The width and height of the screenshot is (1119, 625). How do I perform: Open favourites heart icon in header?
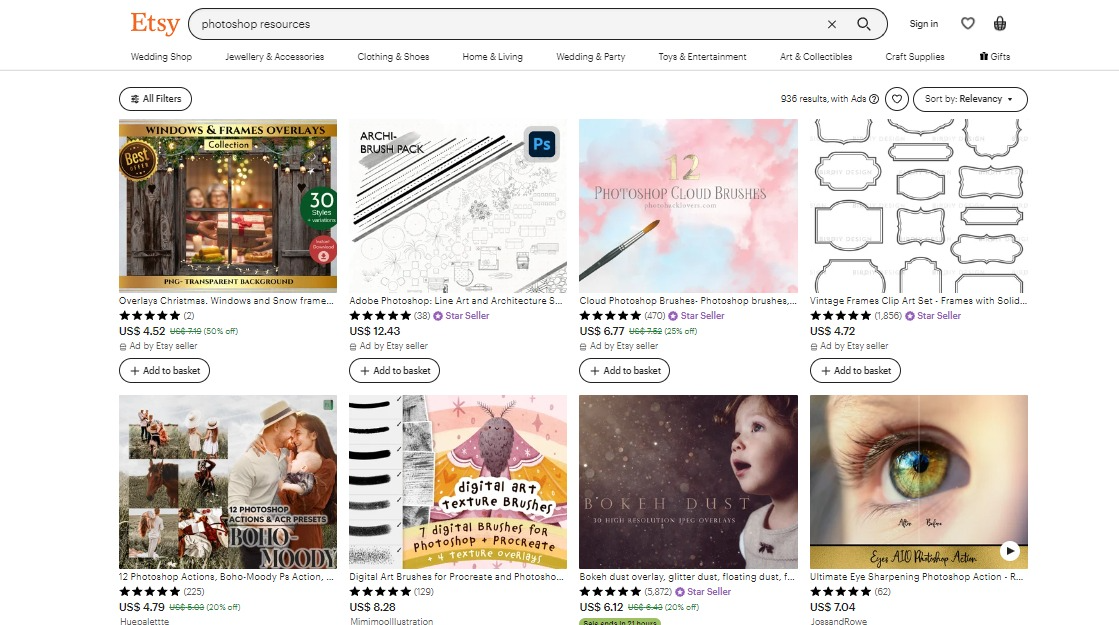click(968, 24)
